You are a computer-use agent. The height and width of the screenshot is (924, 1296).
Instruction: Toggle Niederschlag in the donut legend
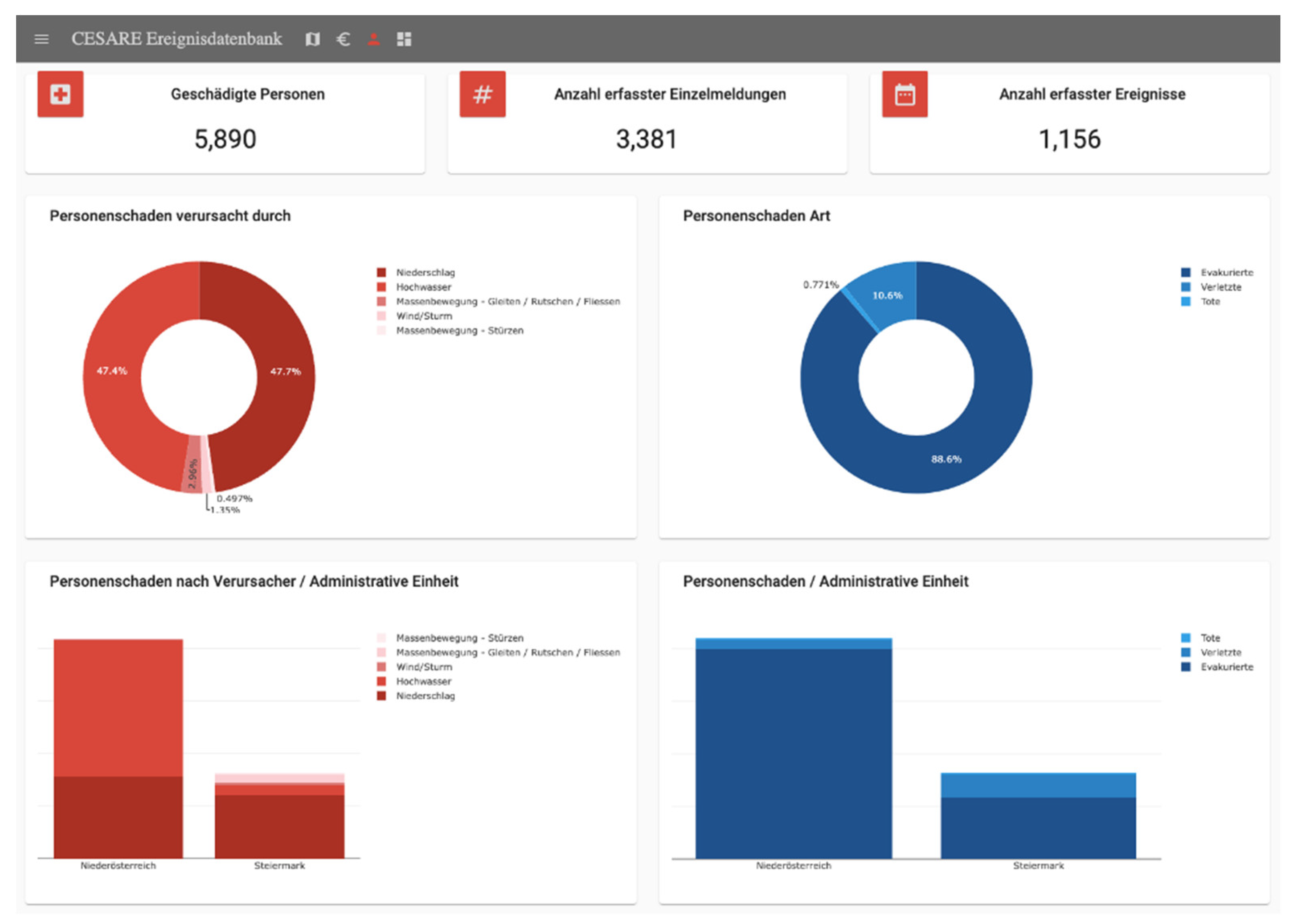[425, 272]
